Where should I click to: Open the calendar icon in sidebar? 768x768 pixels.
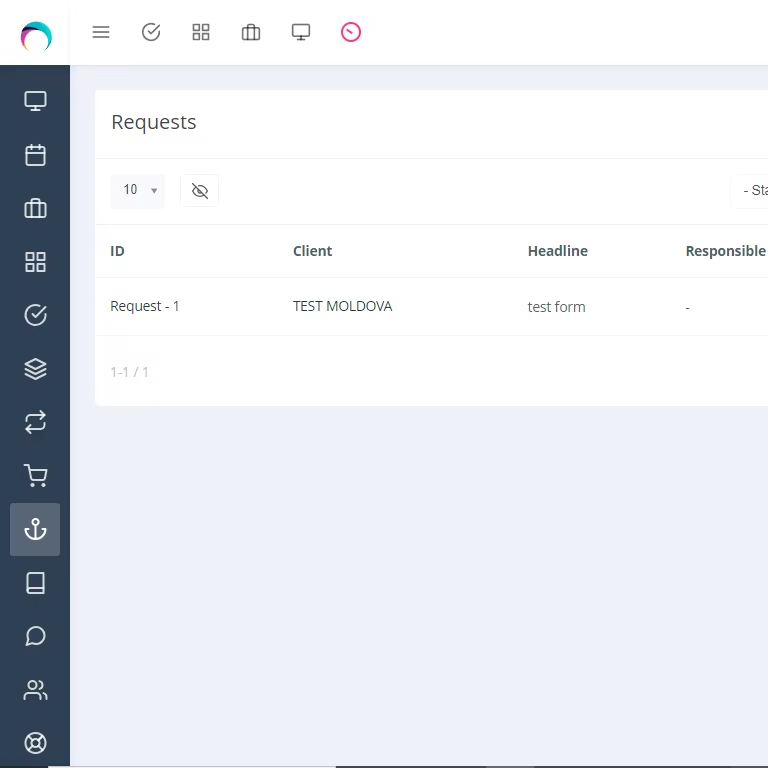coord(35,155)
